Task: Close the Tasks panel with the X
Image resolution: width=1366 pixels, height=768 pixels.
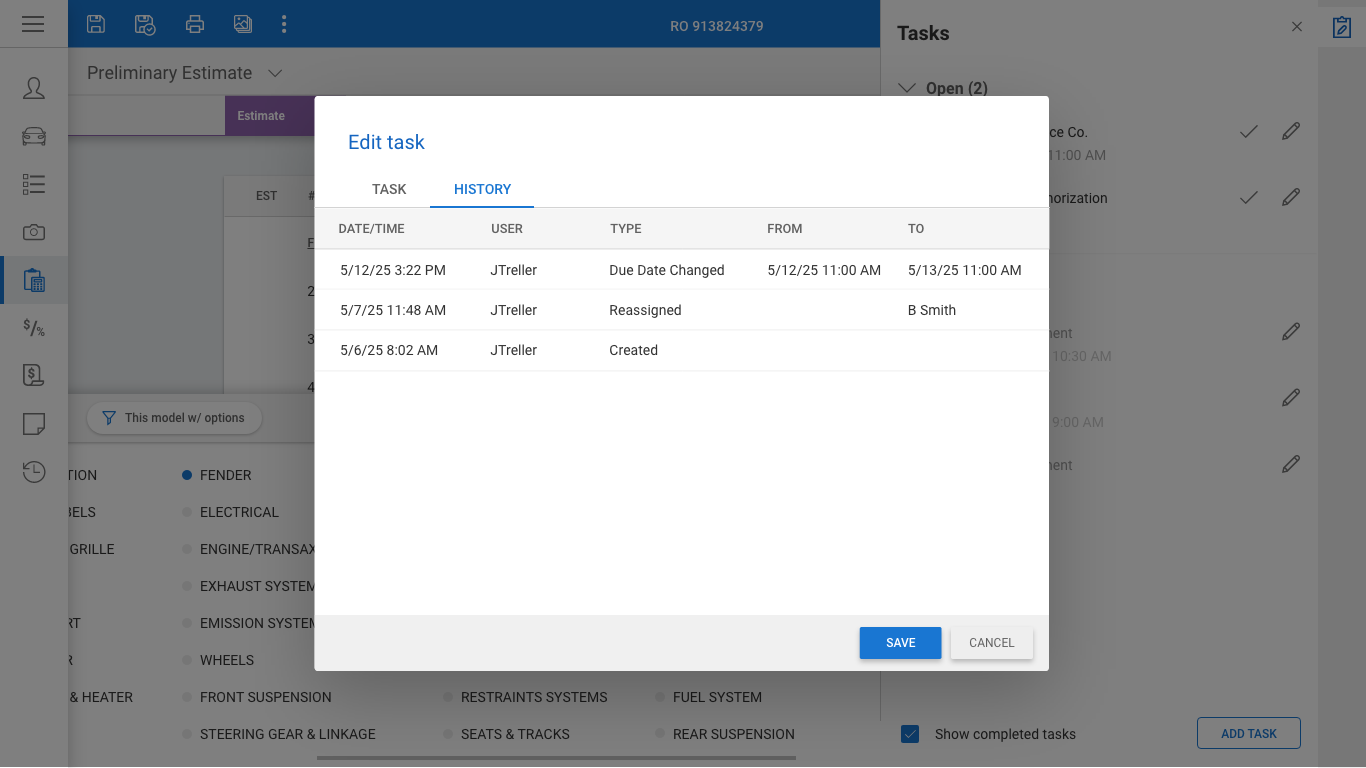Action: pyautogui.click(x=1297, y=27)
